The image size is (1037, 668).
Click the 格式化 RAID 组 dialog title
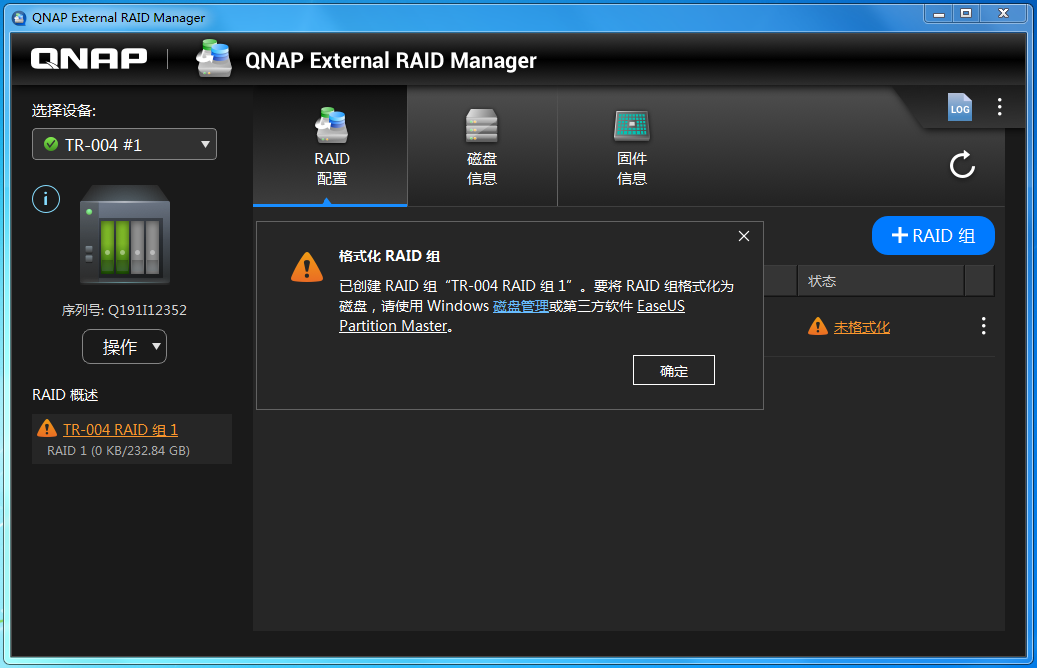[390, 256]
